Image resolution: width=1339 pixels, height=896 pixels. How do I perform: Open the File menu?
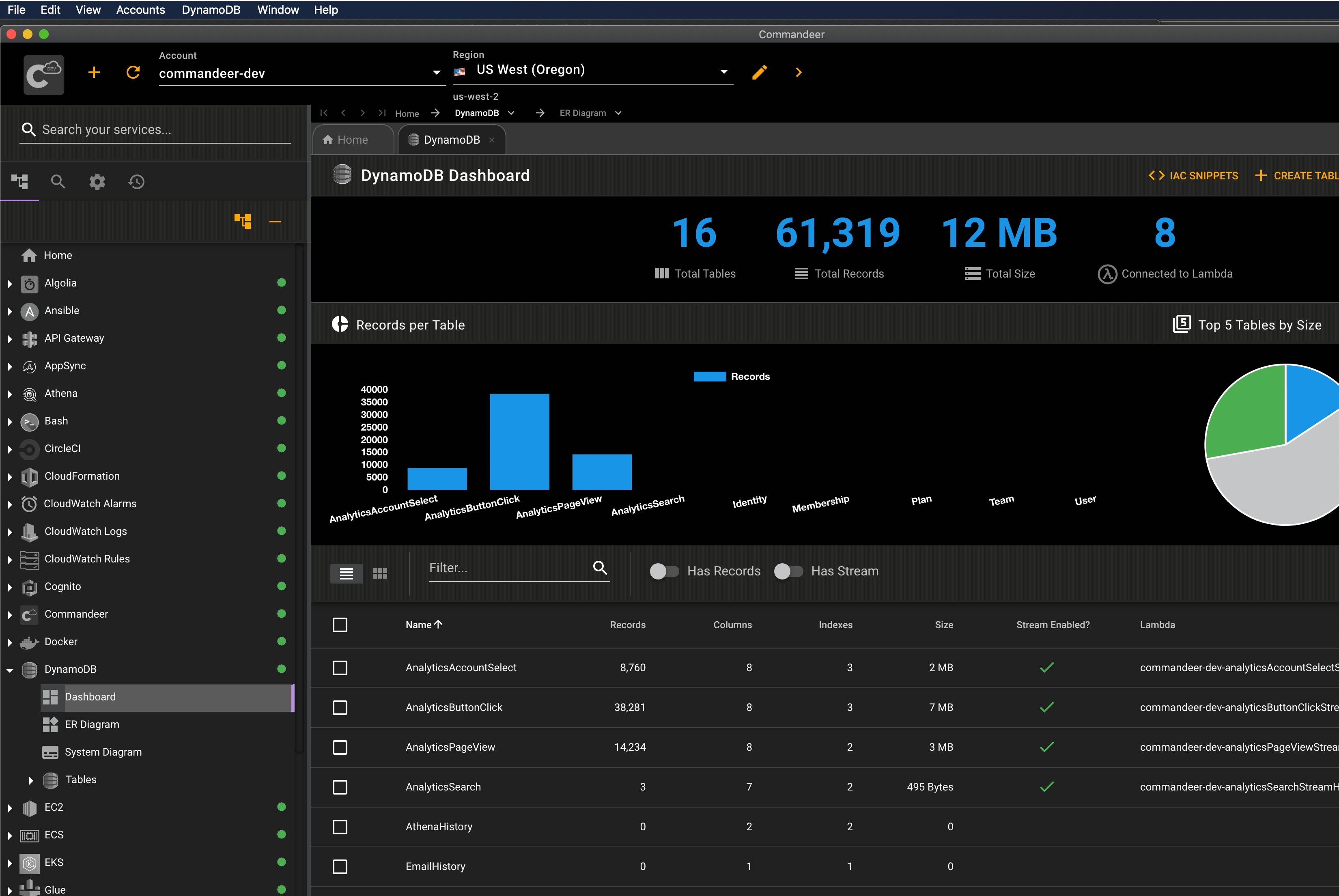pos(16,10)
